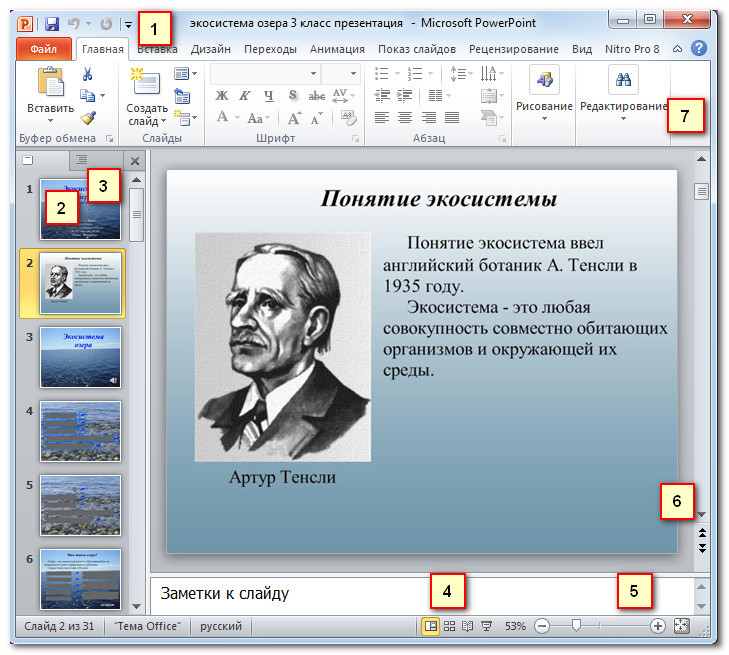Align text left icon
Image resolution: width=729 pixels, height=655 pixels.
click(382, 117)
